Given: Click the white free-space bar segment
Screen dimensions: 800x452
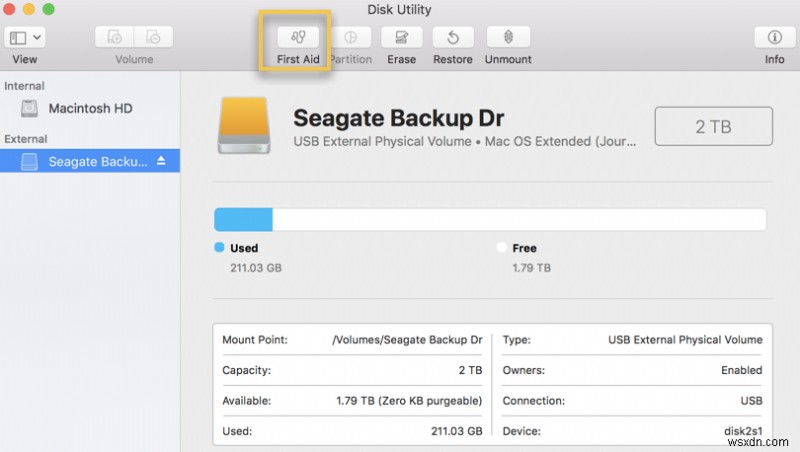Looking at the screenshot, I should (519, 219).
